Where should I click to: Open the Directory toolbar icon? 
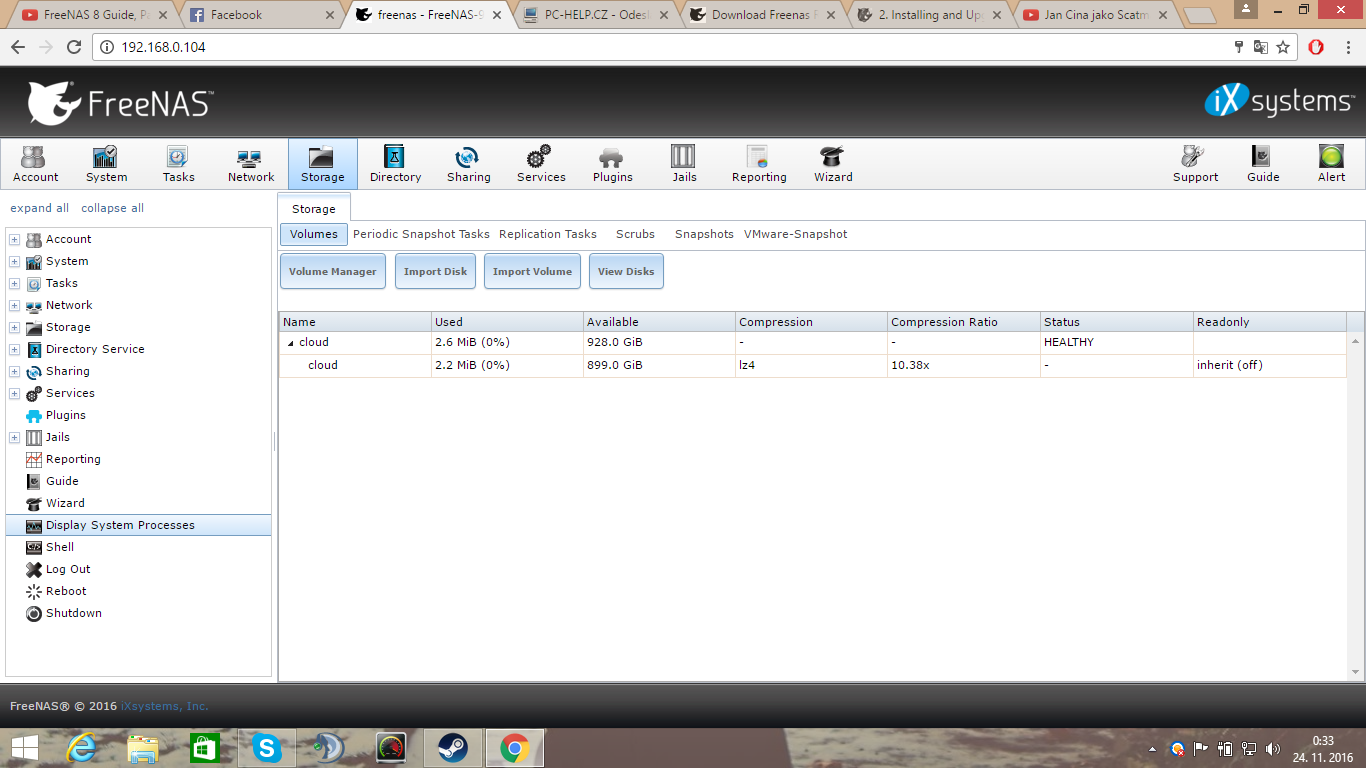coord(395,164)
